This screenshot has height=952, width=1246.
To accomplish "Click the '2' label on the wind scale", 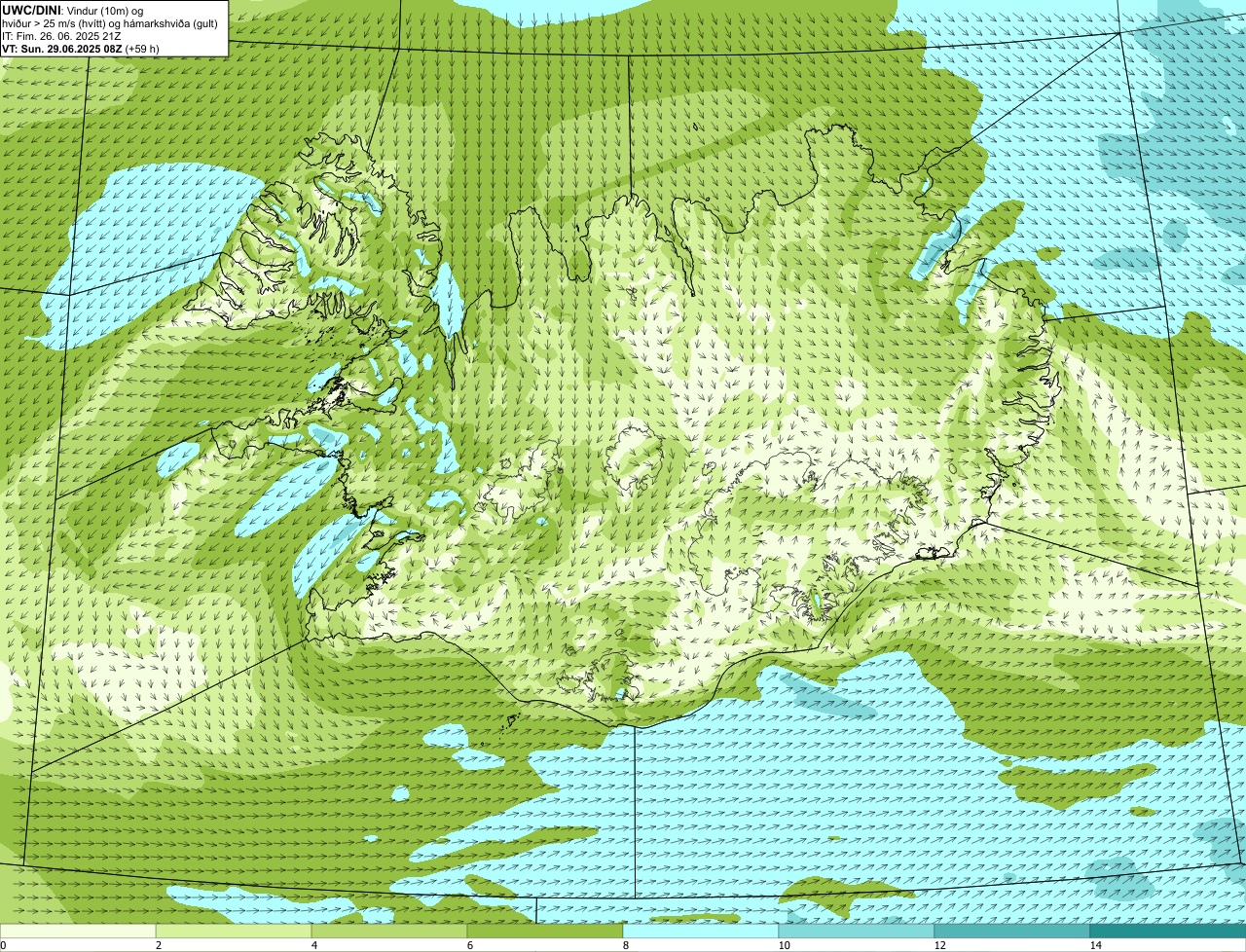I will coord(158,945).
